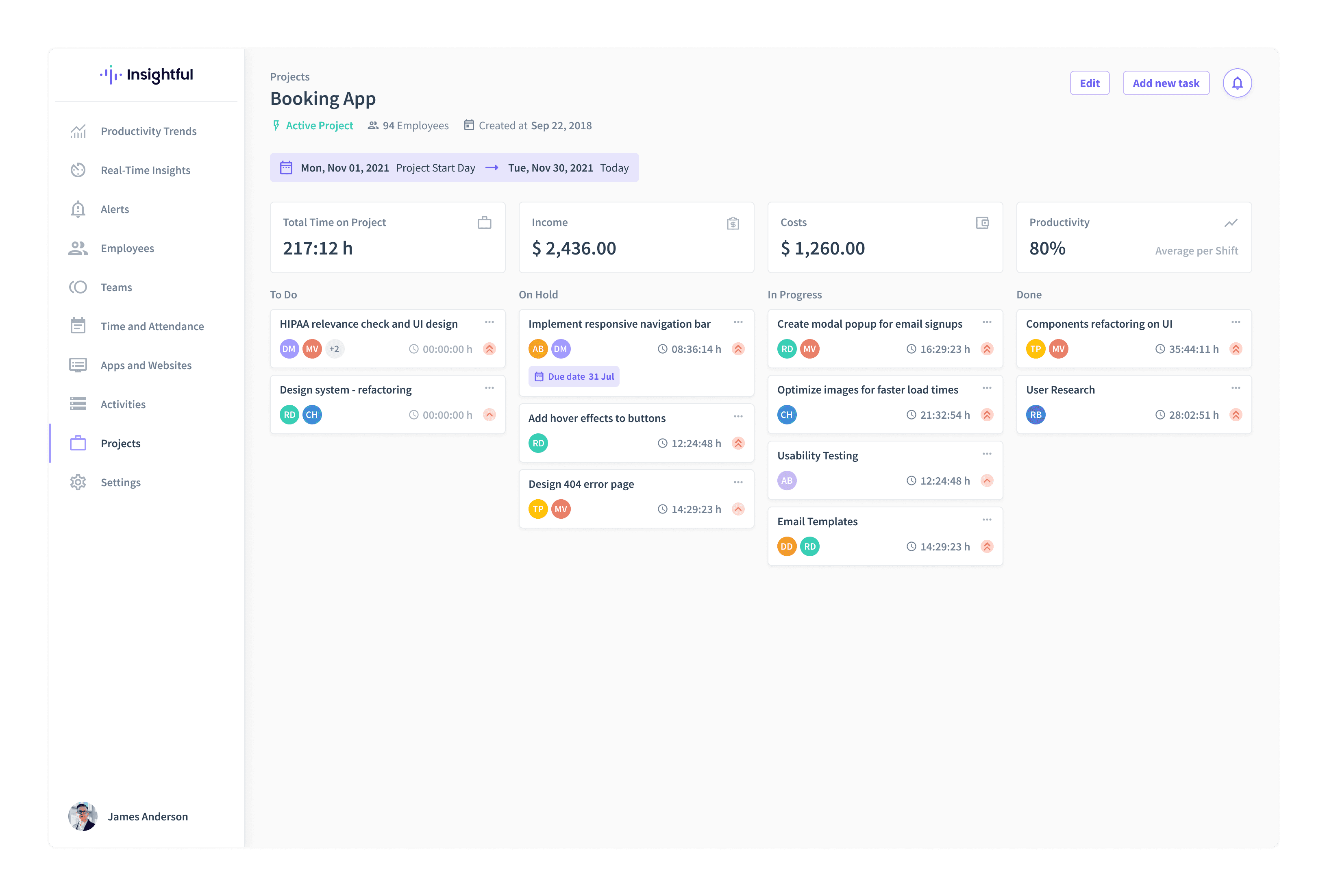Click the Alerts bell icon in sidebar
The image size is (1327, 896).
78,209
